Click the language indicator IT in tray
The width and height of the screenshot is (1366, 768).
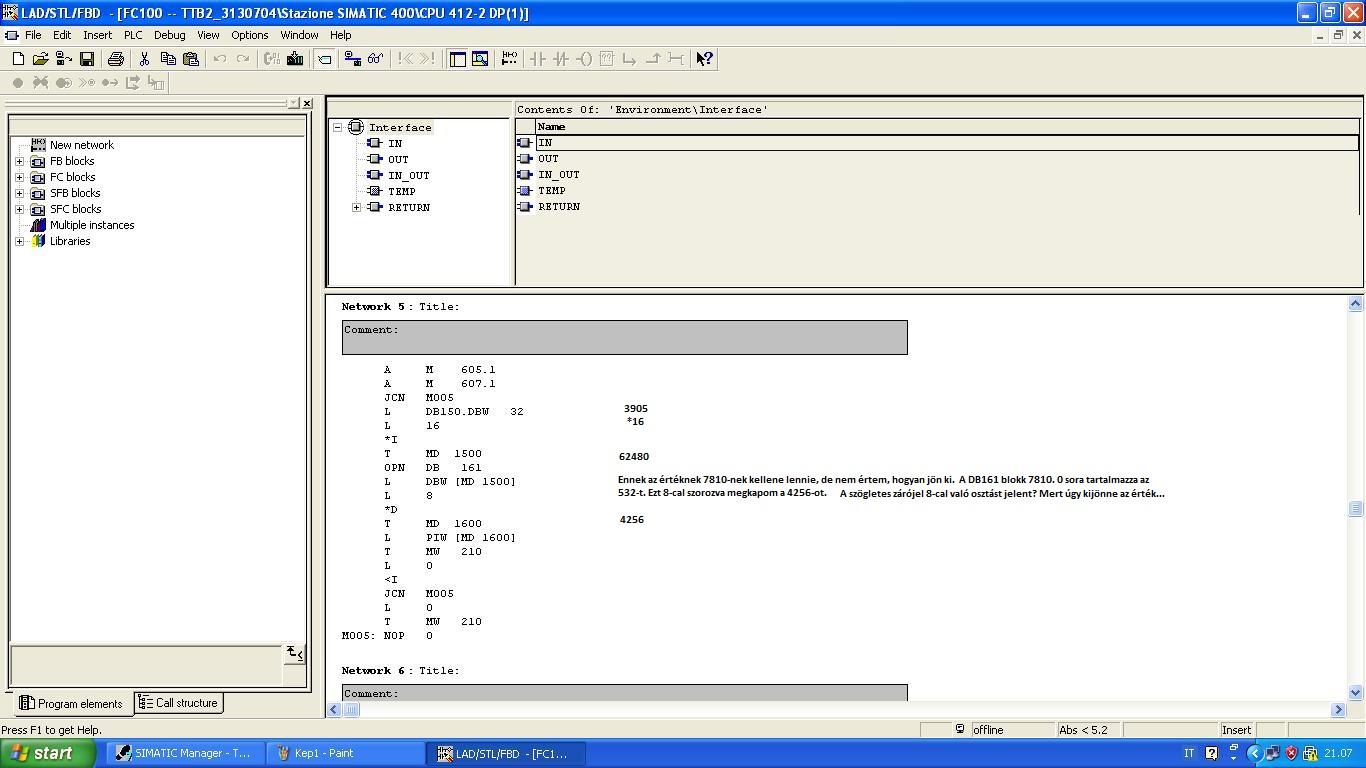coord(1189,753)
